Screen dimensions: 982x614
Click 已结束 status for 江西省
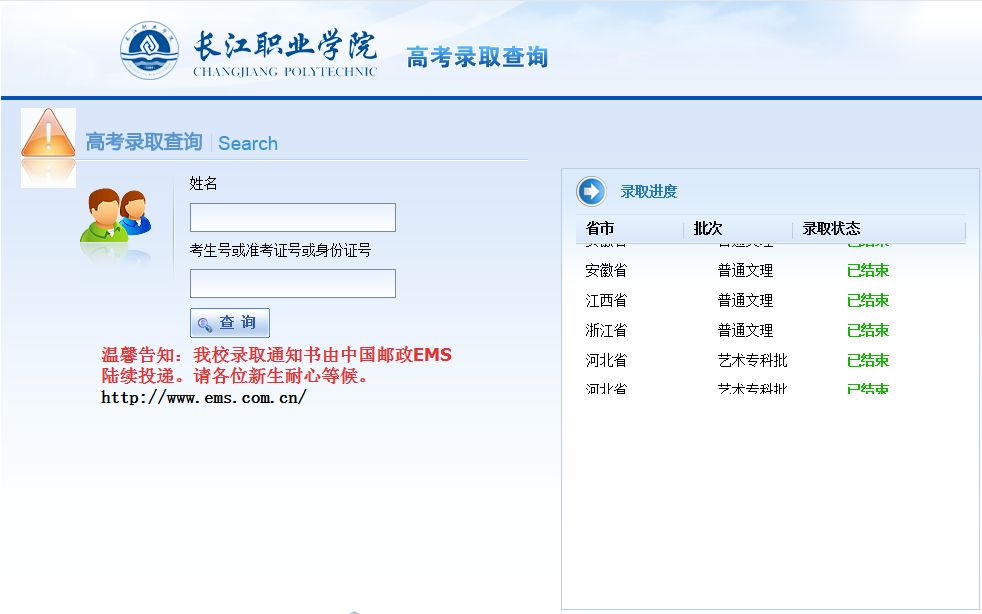pos(867,301)
